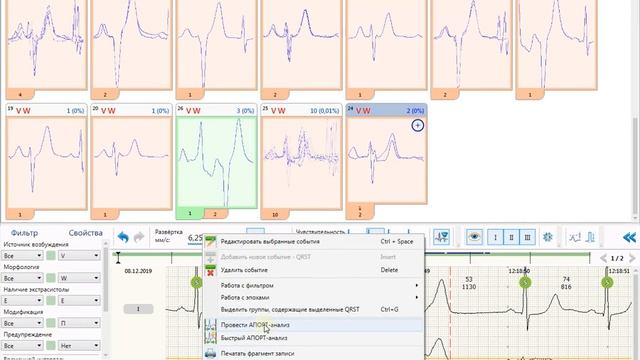Viewport: 640px width, 360px height.
Task: Toggle lead I display button
Action: point(496,237)
